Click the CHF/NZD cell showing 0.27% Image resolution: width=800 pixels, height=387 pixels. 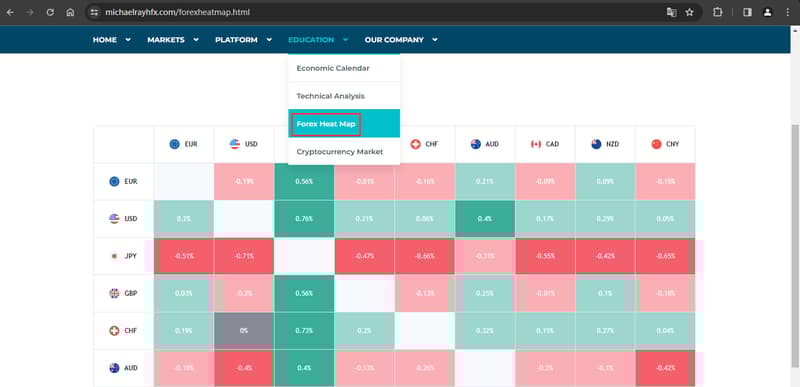tap(605, 330)
